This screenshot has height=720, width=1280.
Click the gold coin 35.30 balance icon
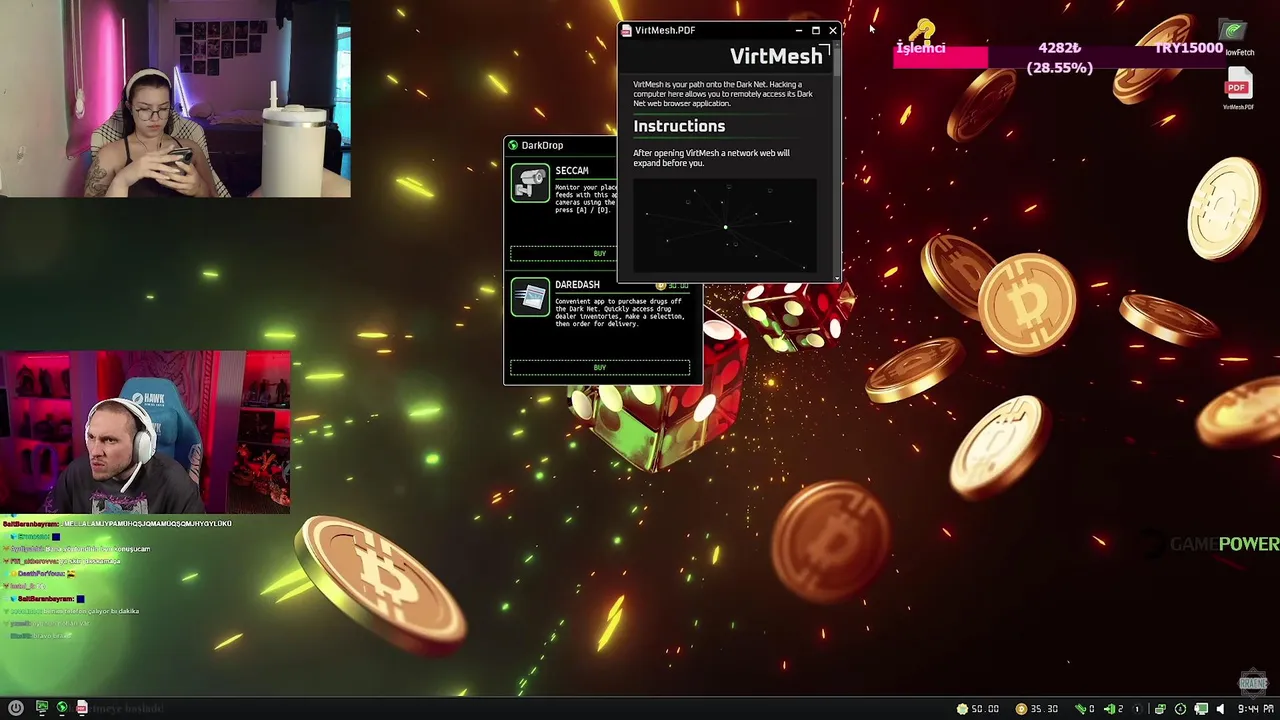pos(1021,709)
